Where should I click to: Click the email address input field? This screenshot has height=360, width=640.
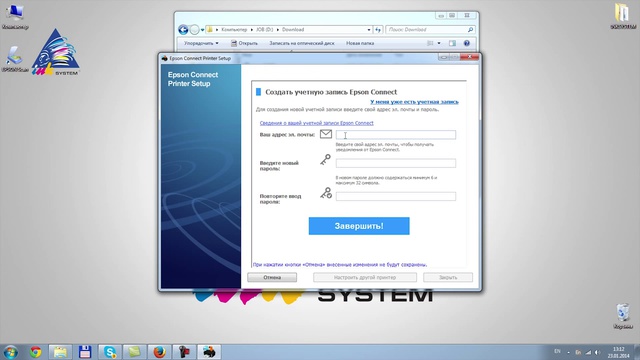(x=396, y=135)
